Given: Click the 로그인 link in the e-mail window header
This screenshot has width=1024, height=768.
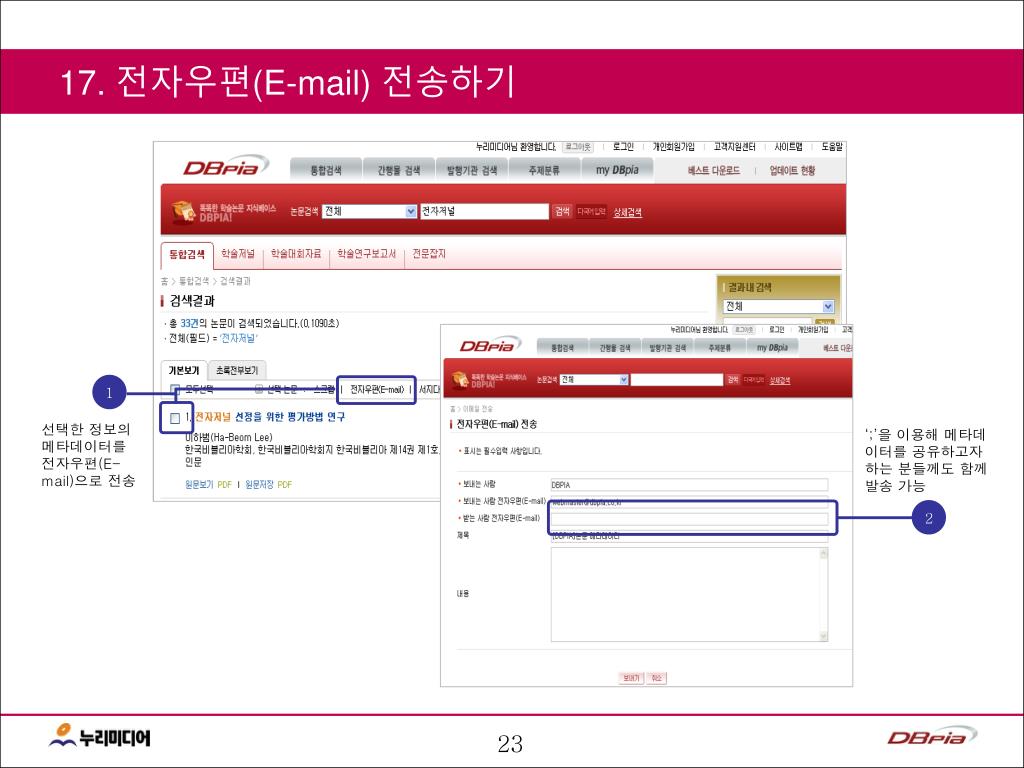Looking at the screenshot, I should (x=776, y=330).
